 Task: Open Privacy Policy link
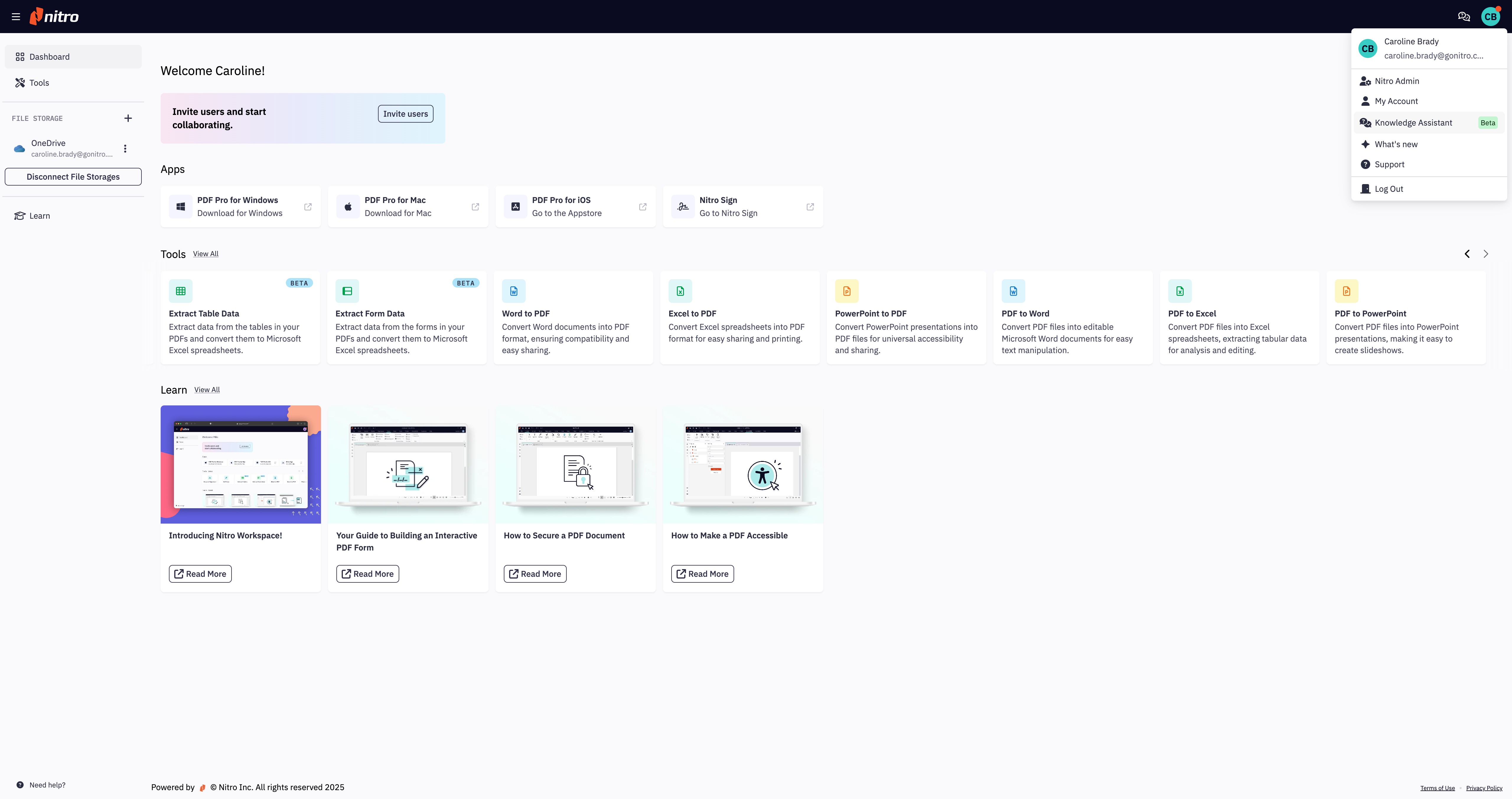click(x=1484, y=788)
